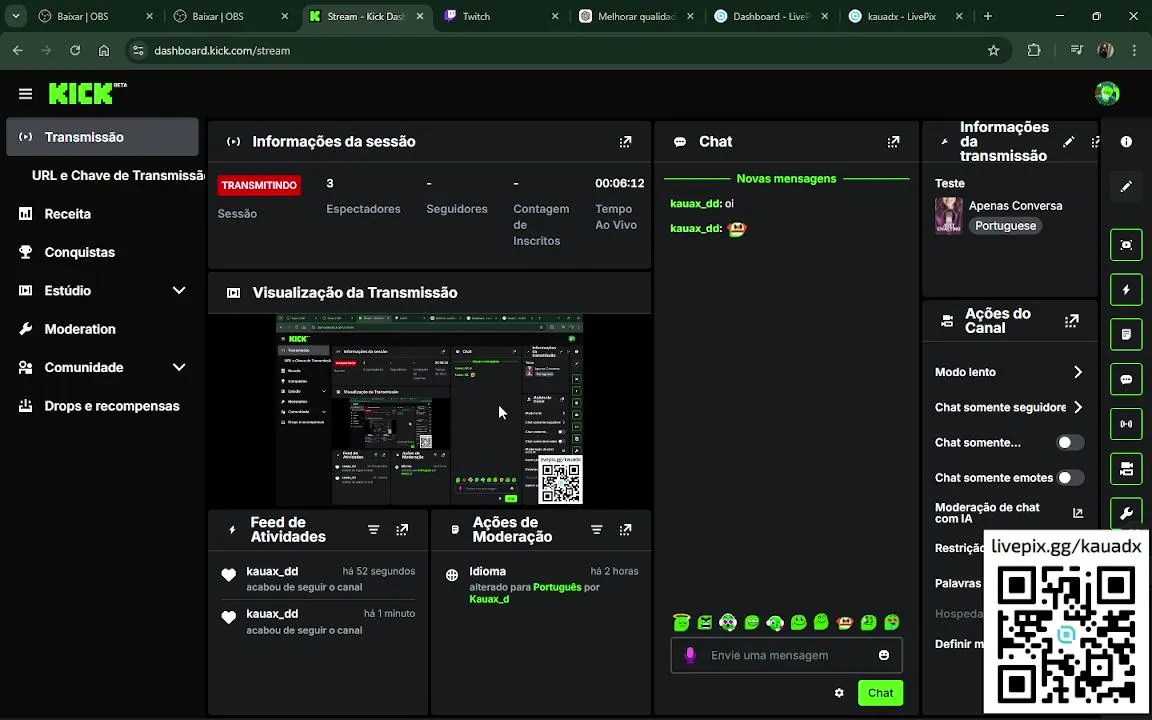Pop out the Chat panel

[893, 142]
